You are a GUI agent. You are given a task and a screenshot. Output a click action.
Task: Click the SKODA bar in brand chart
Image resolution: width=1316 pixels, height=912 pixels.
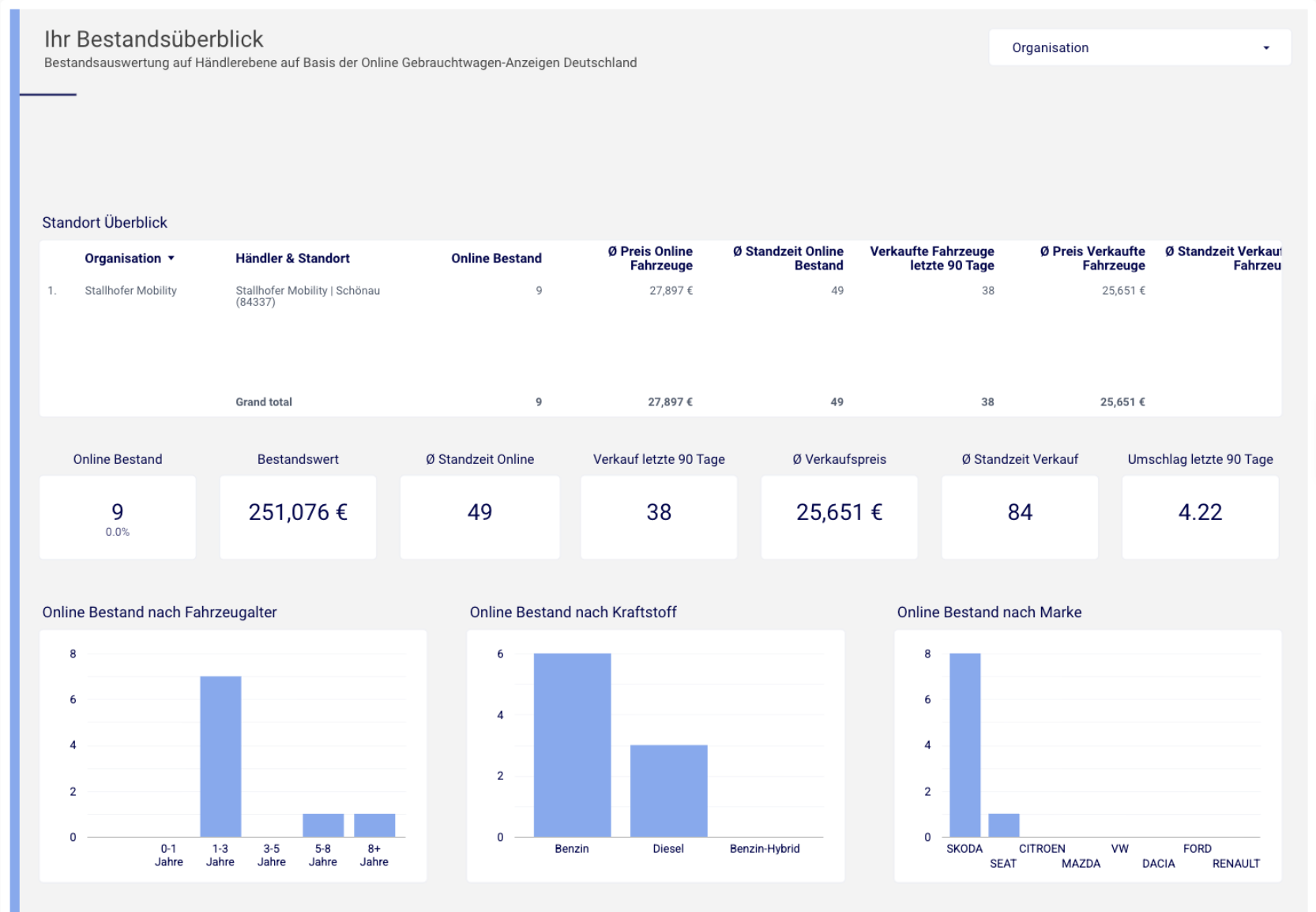964,745
